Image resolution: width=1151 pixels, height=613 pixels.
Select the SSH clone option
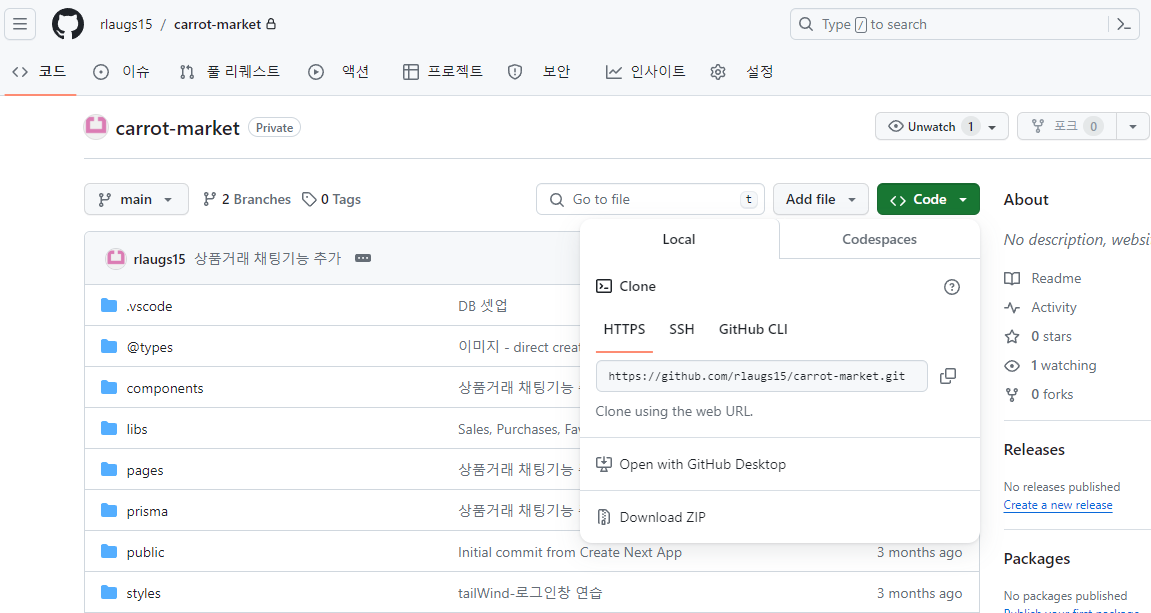coord(681,329)
